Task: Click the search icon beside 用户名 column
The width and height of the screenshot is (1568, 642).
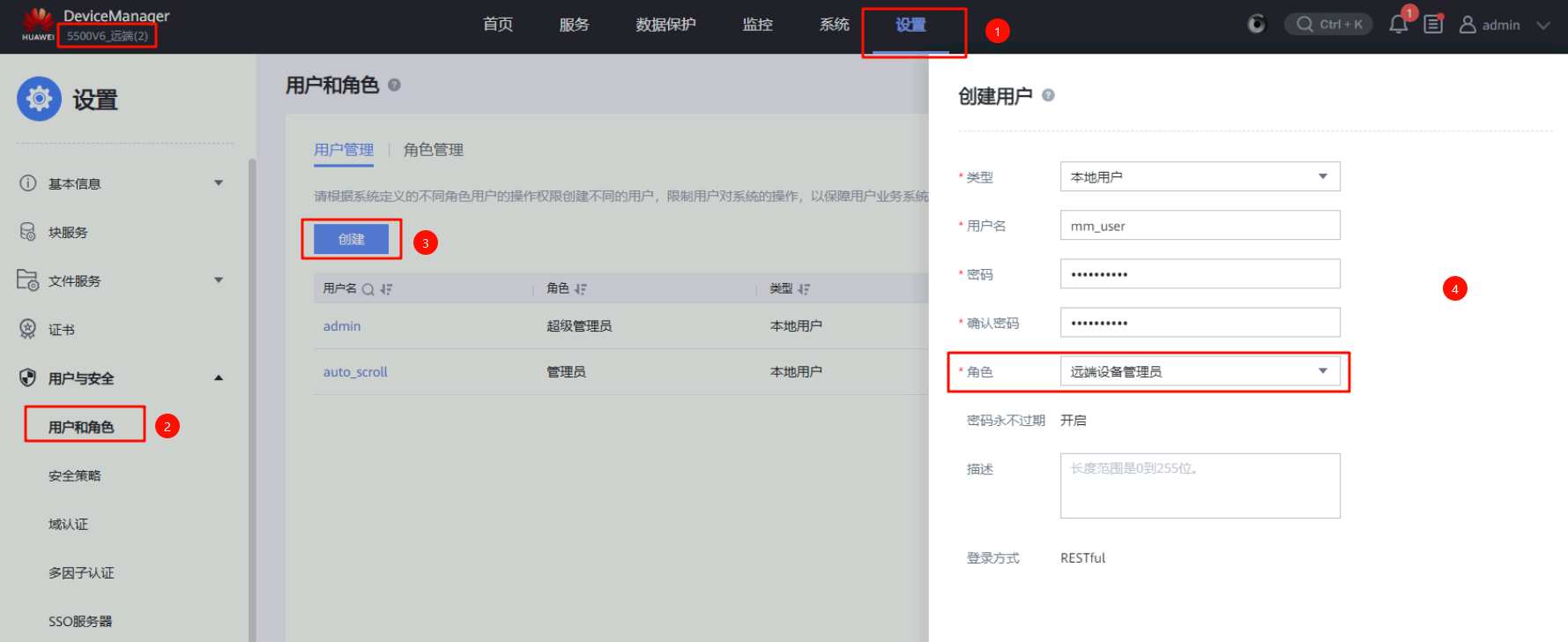Action: 368,289
